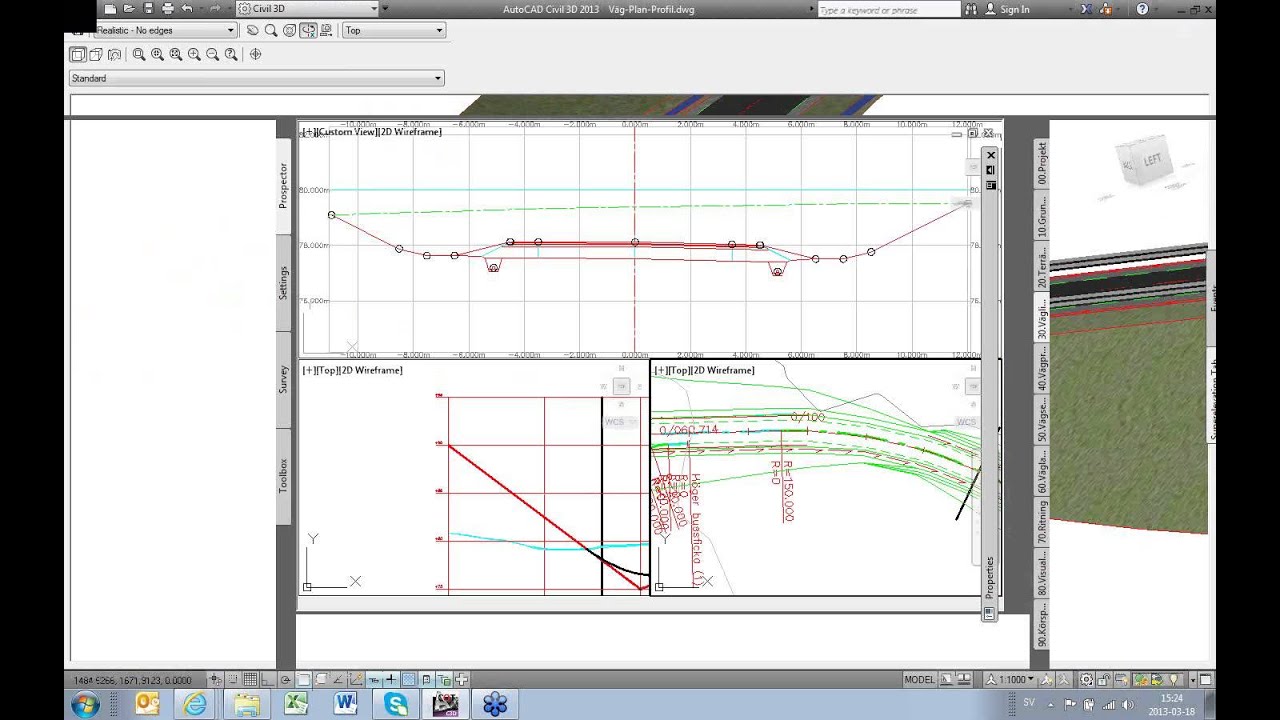
Task: Toggle the 2D wireframe box icon
Action: (x=77, y=55)
